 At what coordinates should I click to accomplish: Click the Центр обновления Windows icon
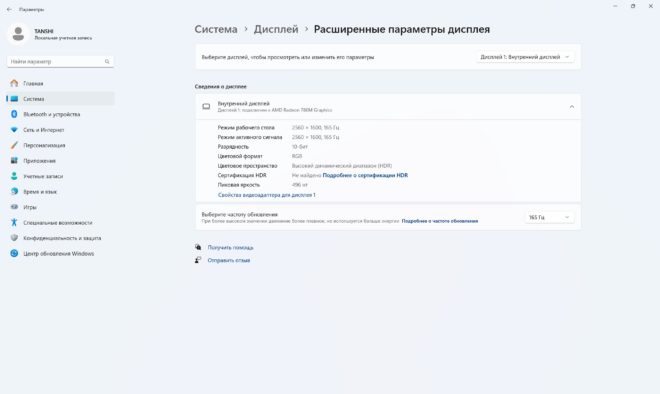(x=14, y=253)
